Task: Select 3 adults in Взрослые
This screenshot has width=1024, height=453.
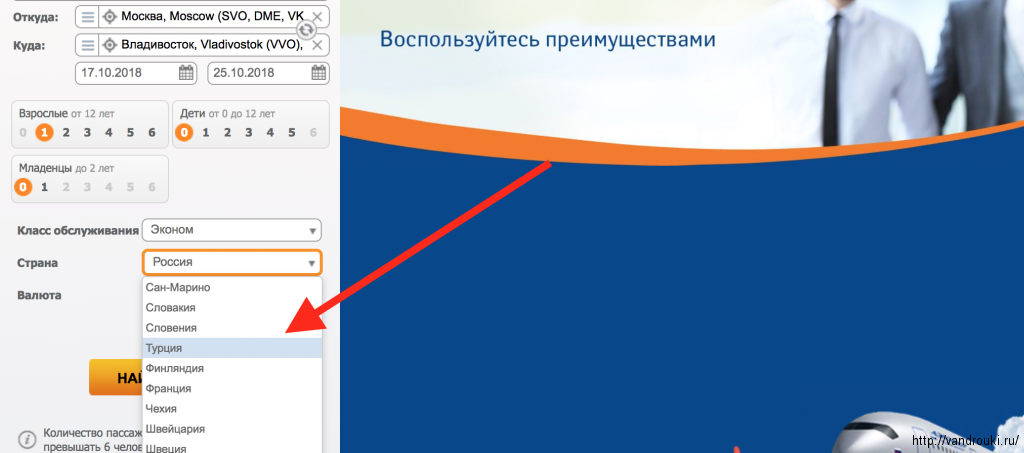Action: (88, 133)
